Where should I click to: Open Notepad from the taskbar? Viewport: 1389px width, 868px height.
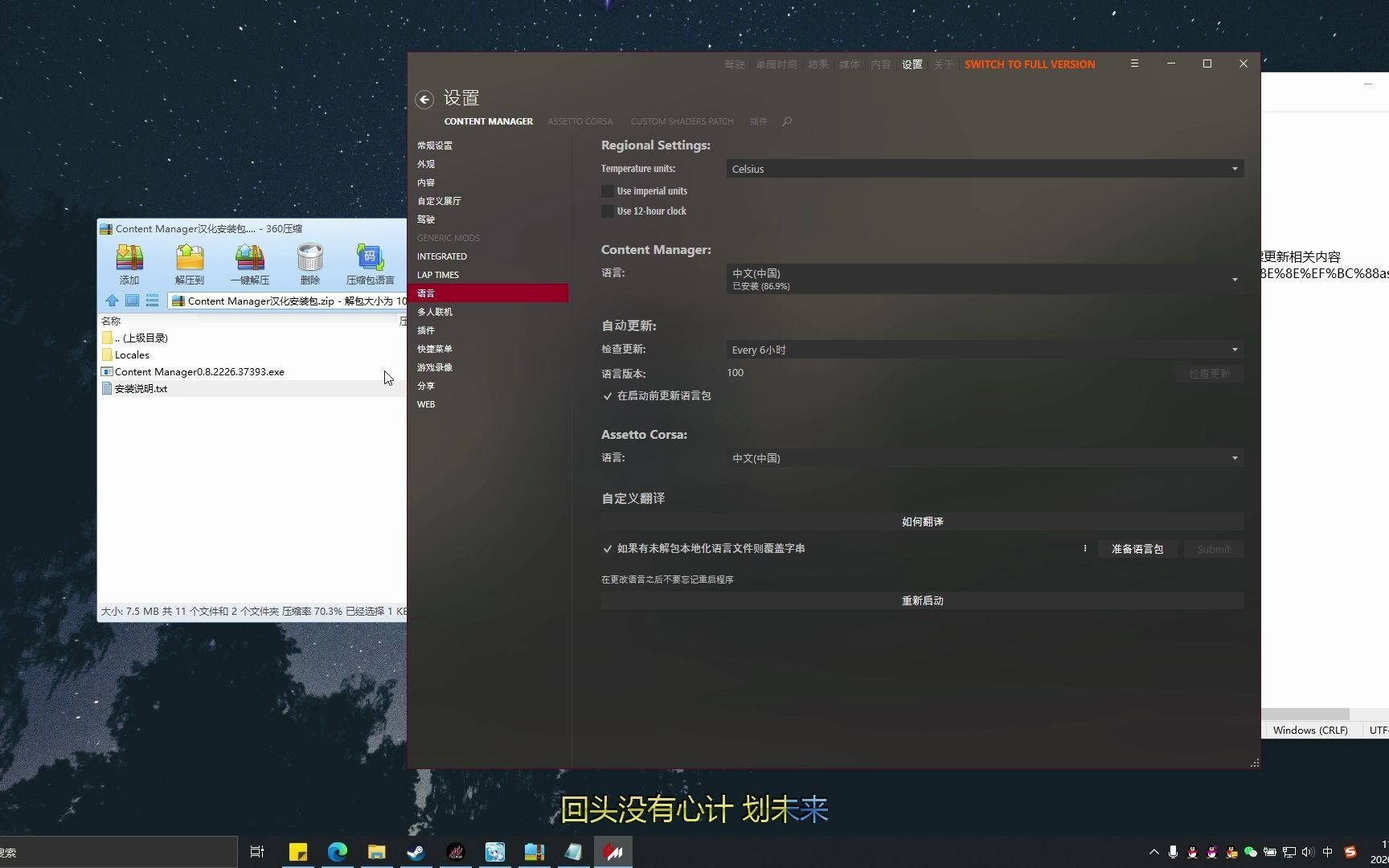[x=574, y=852]
